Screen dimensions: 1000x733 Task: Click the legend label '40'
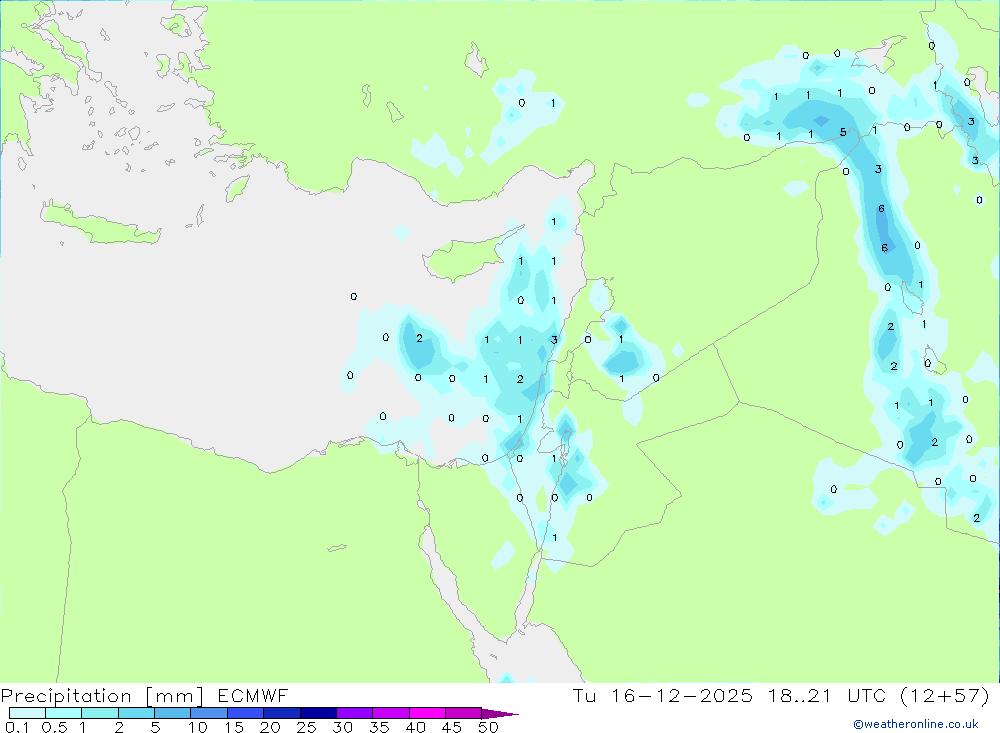pyautogui.click(x=416, y=727)
